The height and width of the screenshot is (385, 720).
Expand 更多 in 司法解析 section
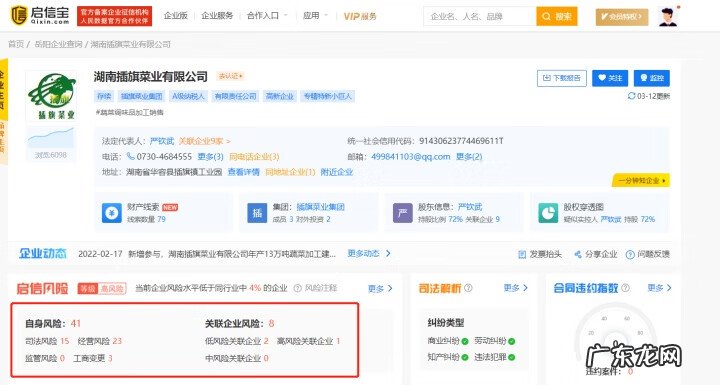516,288
